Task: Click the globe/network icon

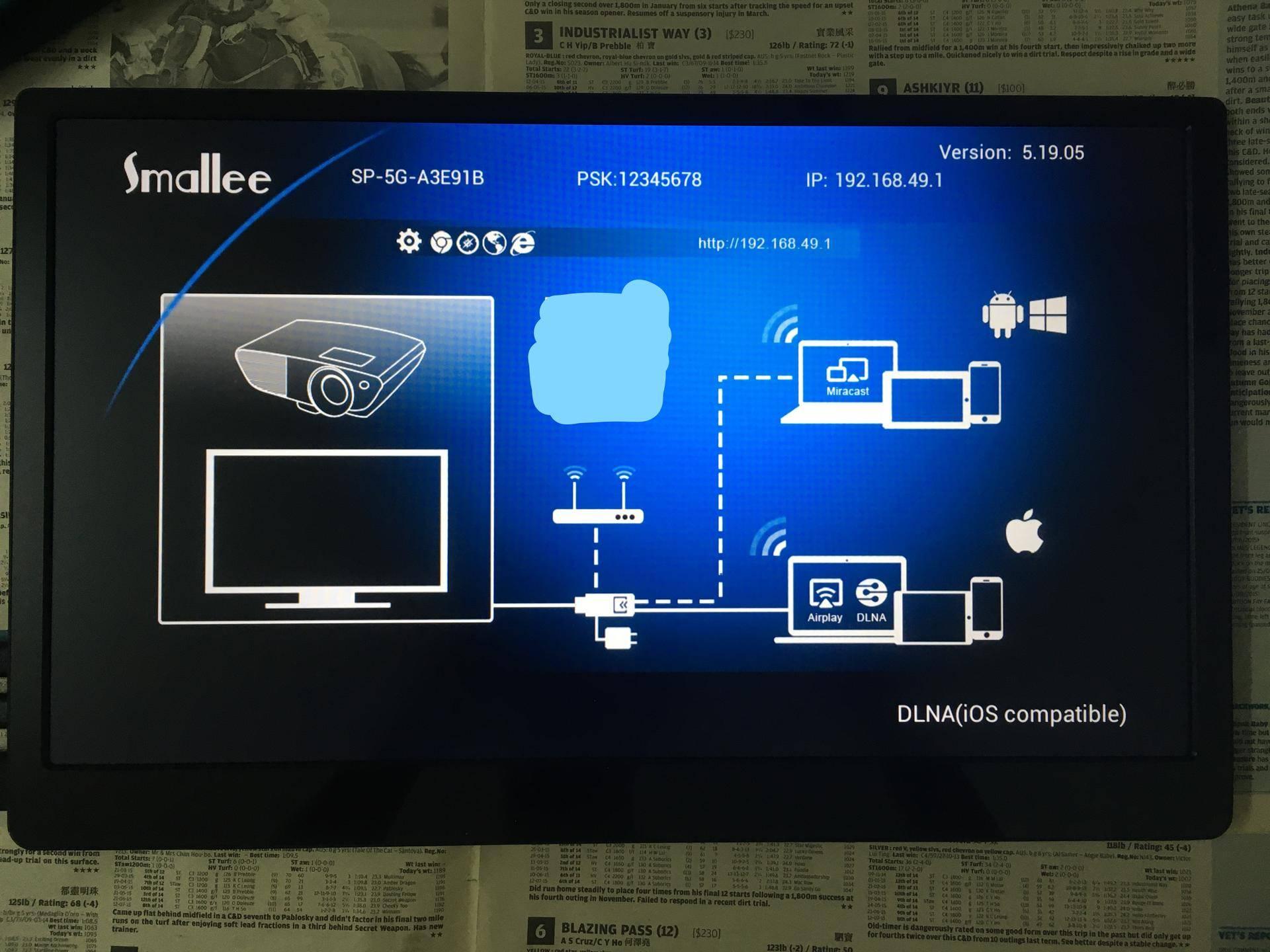Action: (x=499, y=244)
